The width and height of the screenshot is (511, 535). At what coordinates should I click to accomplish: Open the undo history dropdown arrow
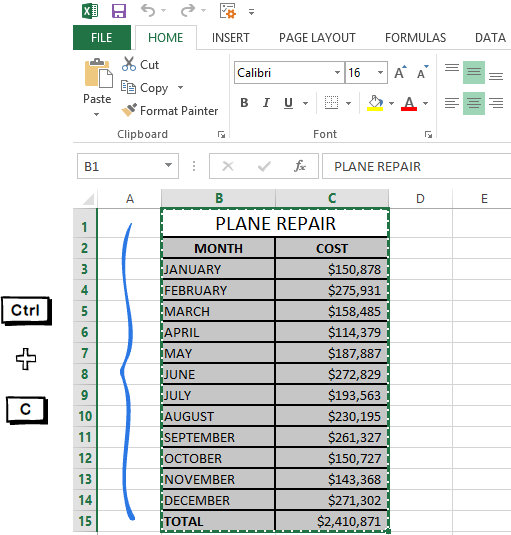164,11
